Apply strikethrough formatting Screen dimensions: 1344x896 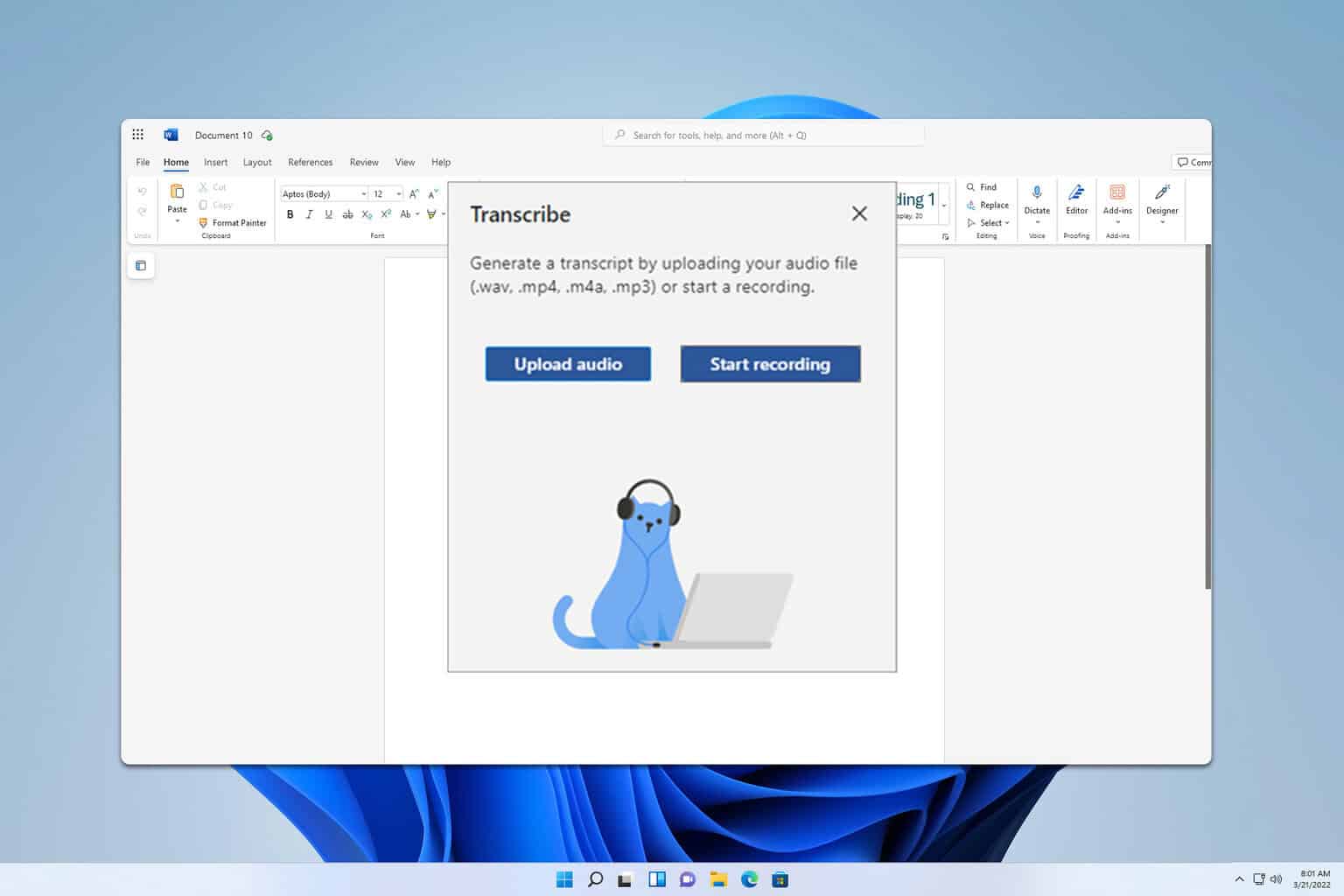coord(347,214)
